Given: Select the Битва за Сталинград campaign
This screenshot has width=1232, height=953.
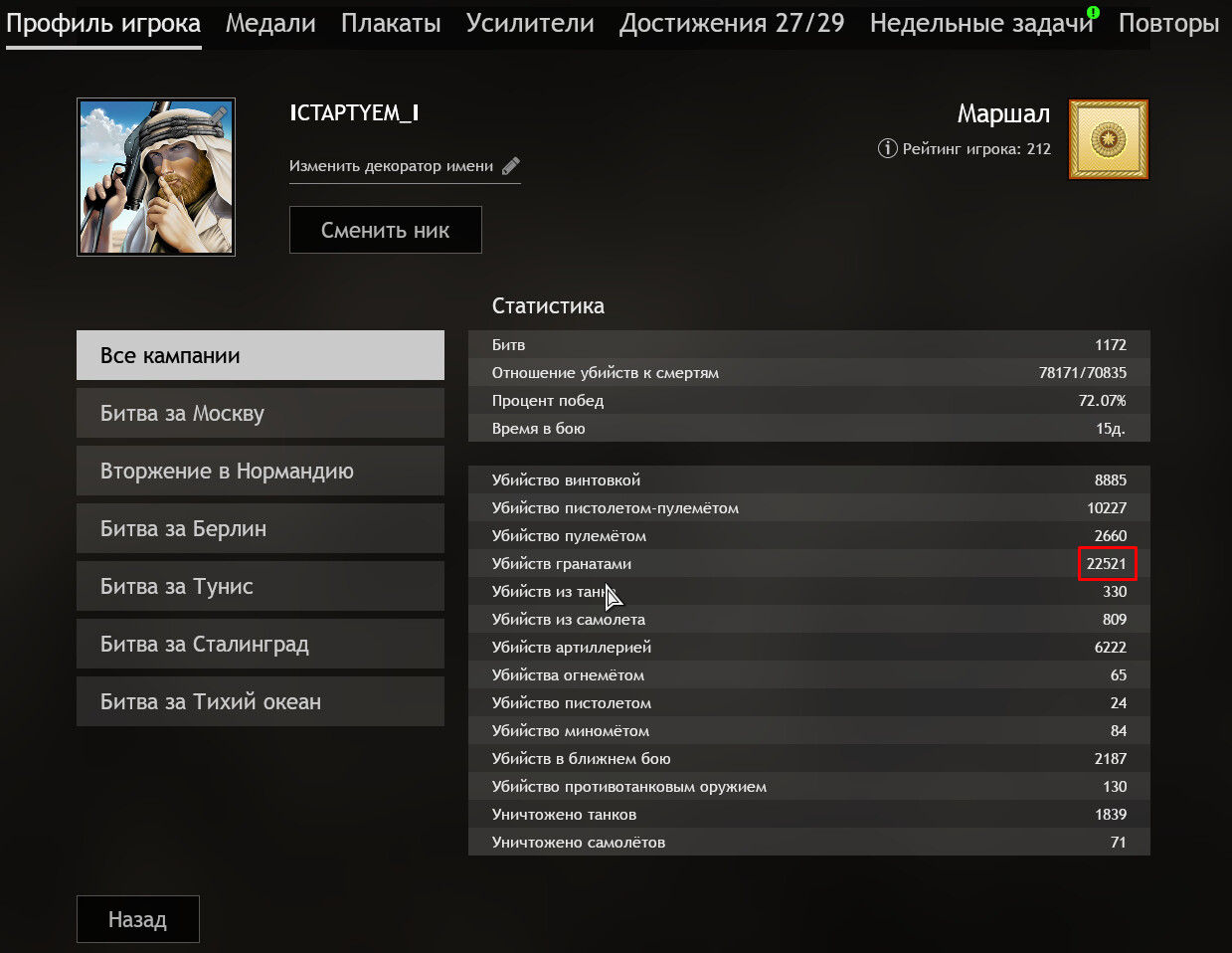Looking at the screenshot, I should [x=261, y=644].
